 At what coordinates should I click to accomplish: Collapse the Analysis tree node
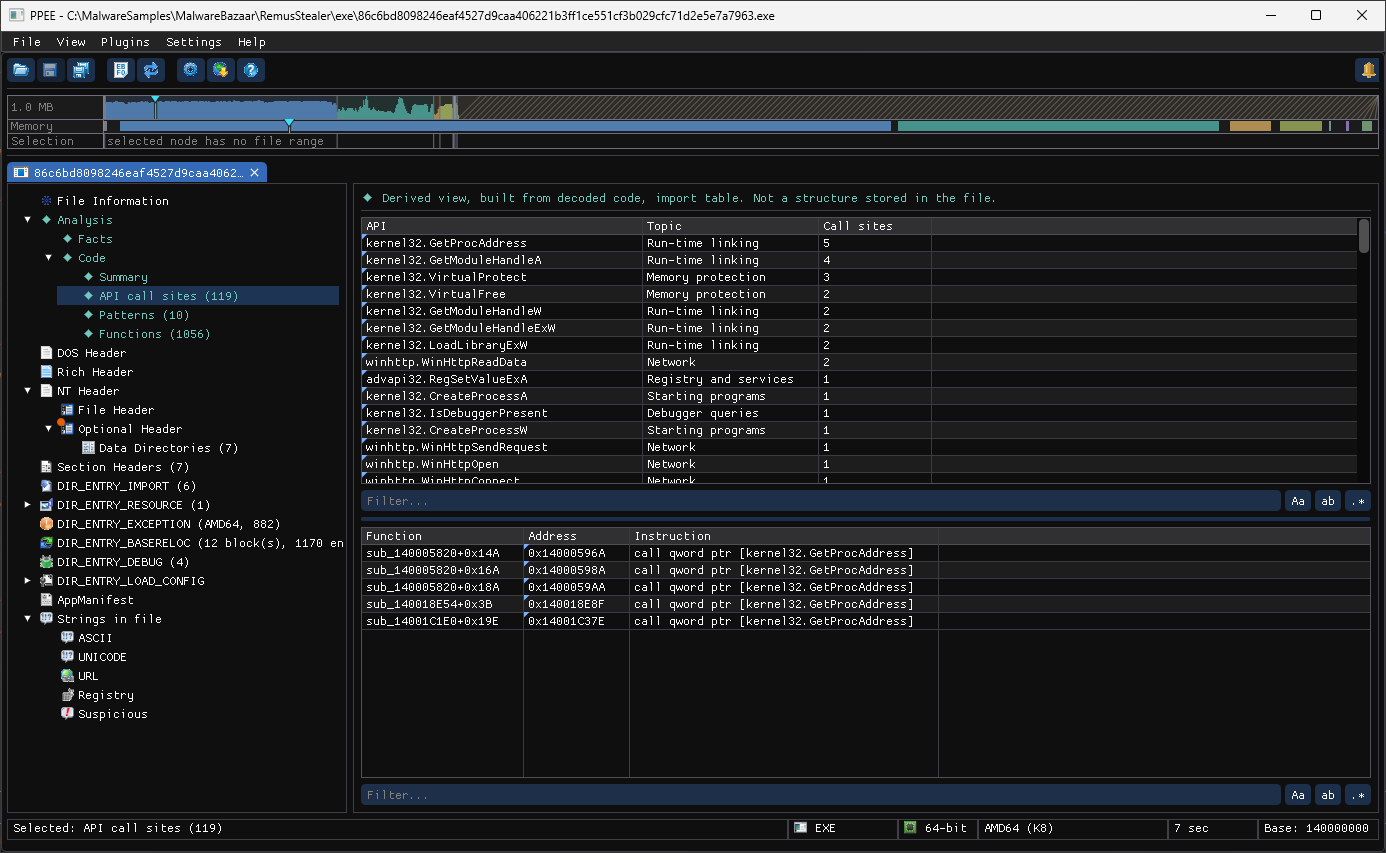pos(28,220)
